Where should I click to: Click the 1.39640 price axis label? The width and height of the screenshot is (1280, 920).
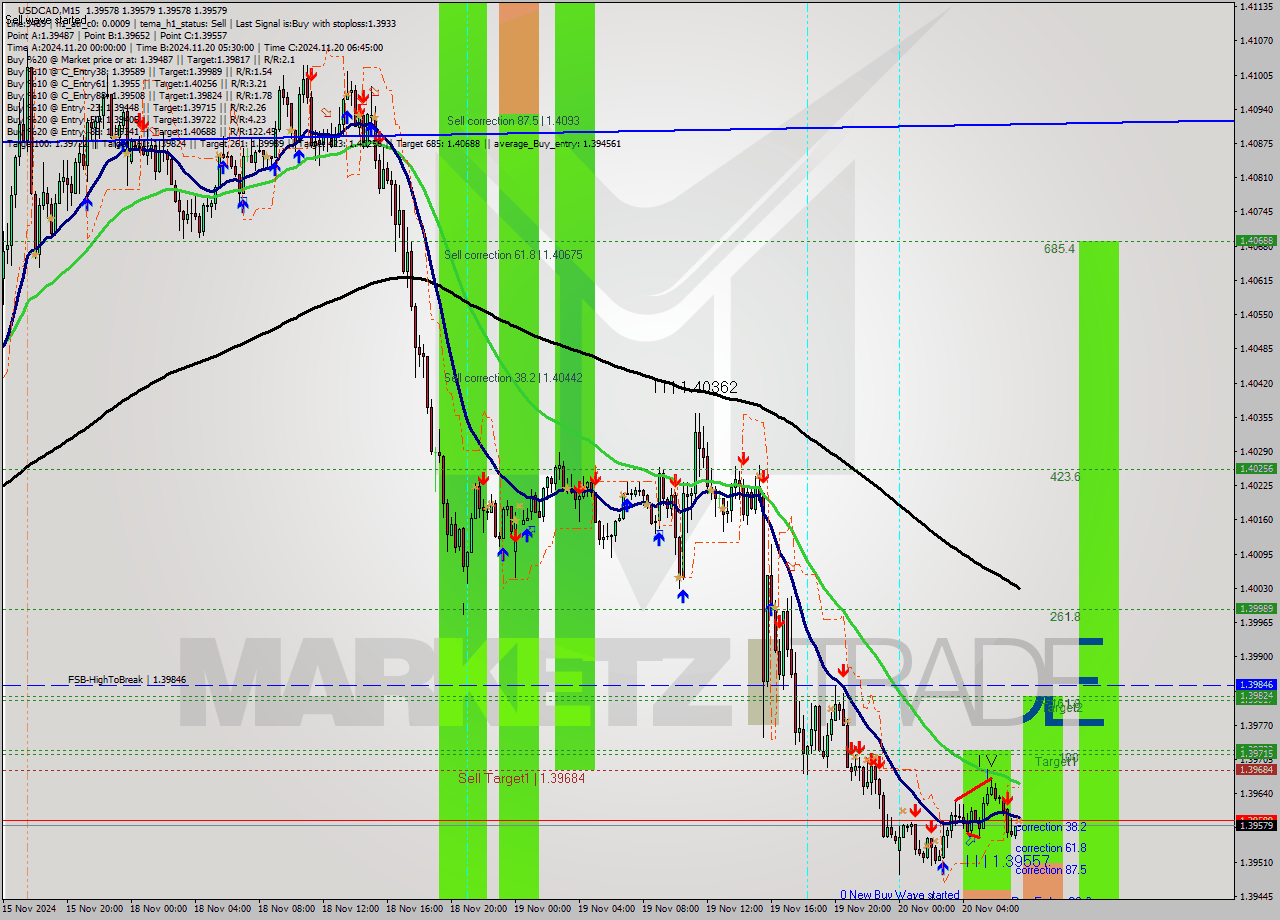(x=1257, y=793)
